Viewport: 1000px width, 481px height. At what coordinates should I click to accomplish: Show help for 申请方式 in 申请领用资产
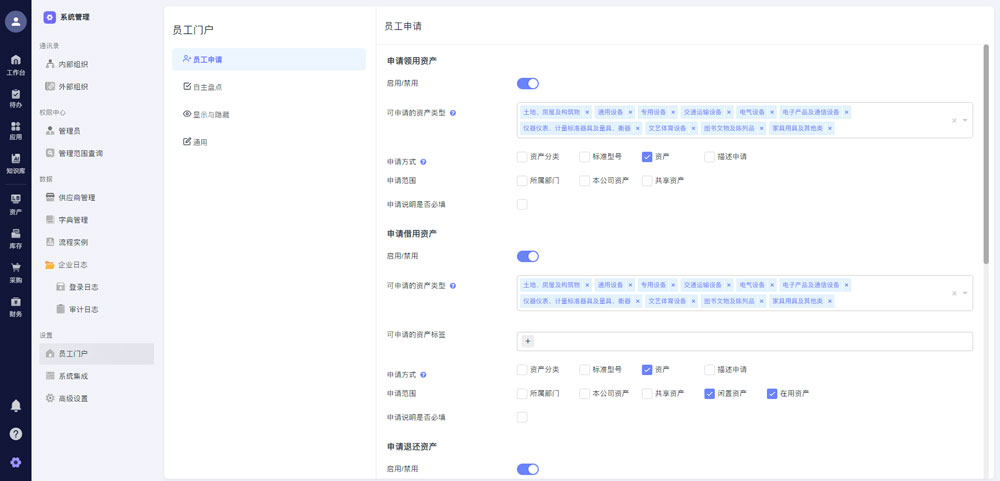click(423, 162)
